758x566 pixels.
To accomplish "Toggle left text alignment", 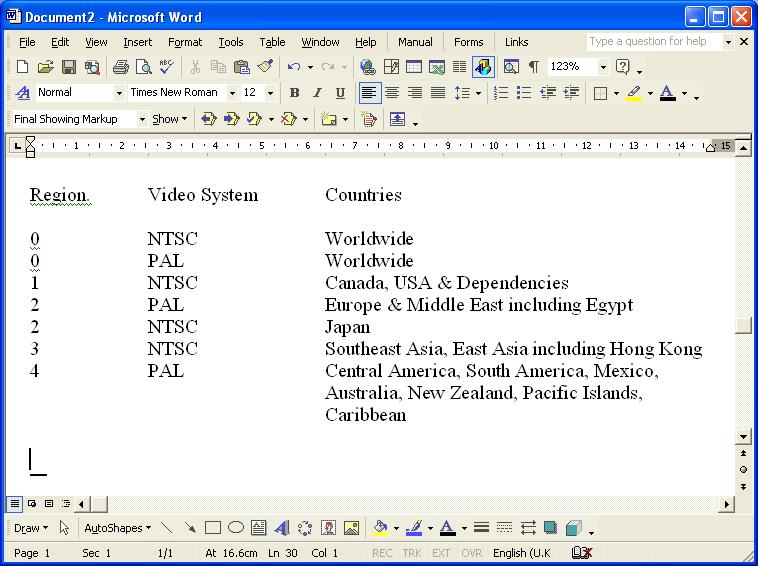I will pyautogui.click(x=369, y=92).
